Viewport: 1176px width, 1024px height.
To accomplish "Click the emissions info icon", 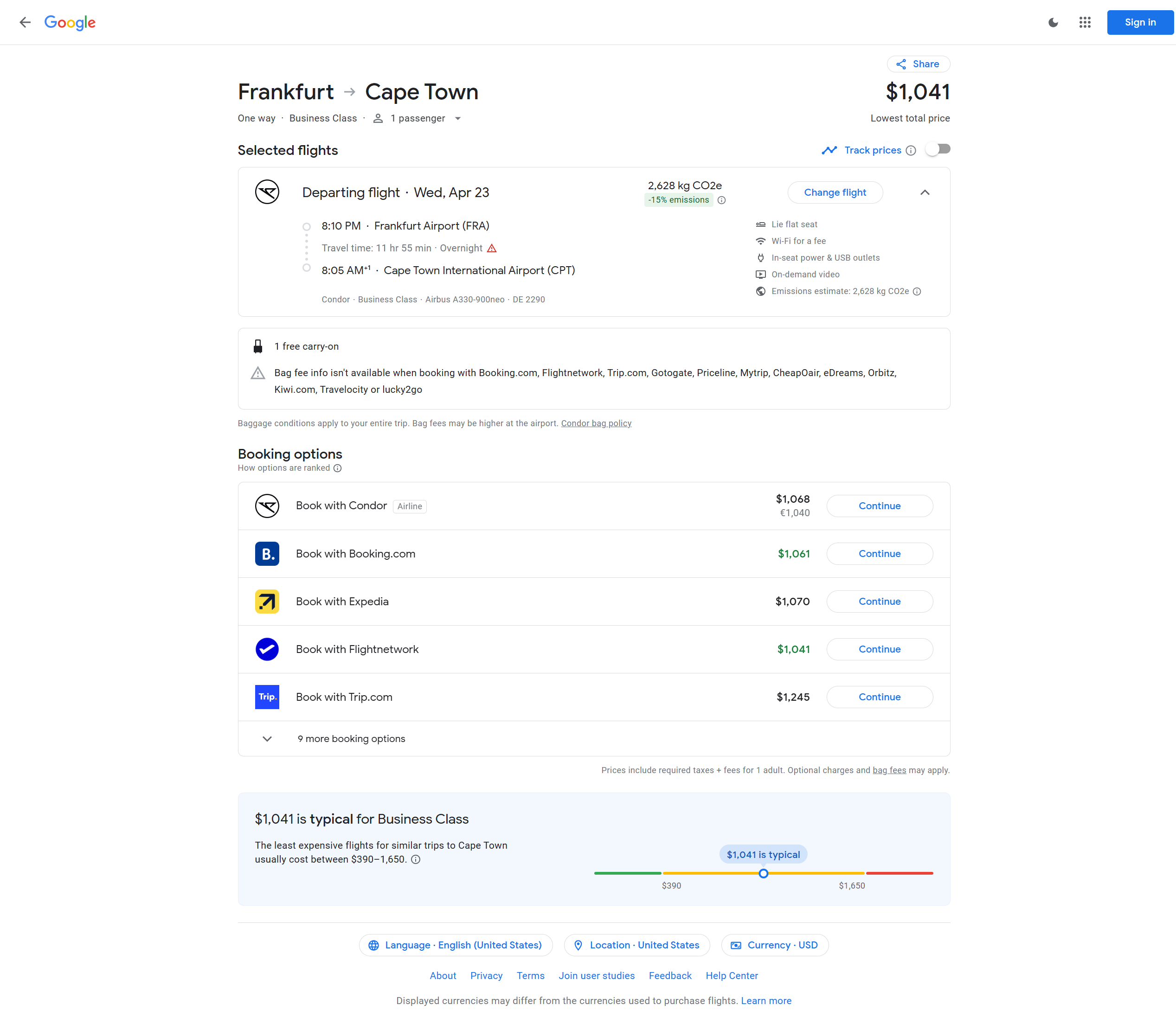I will click(721, 200).
